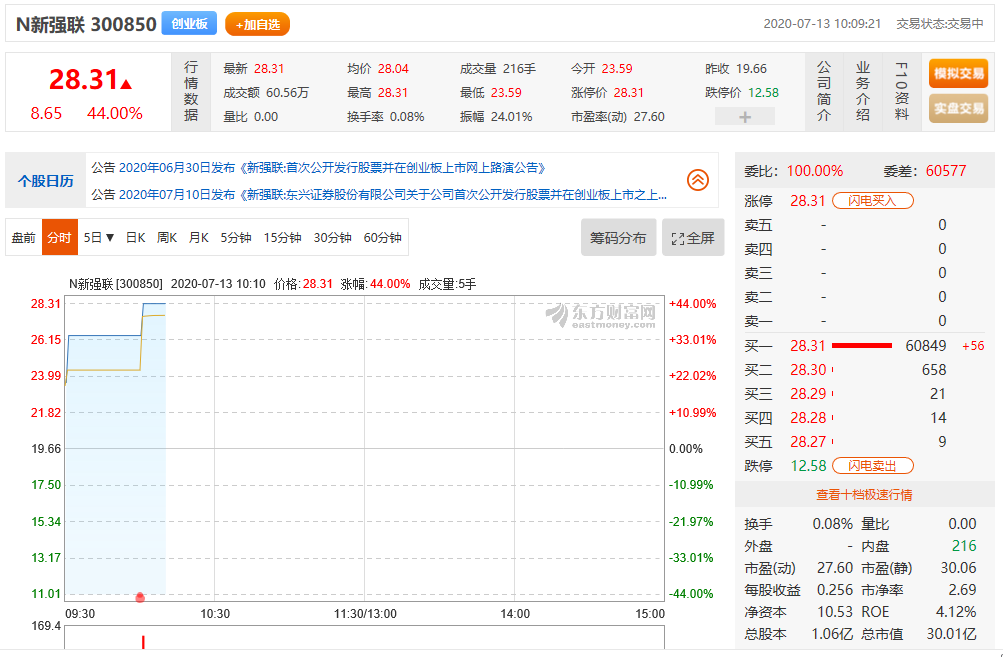The height and width of the screenshot is (657, 1003).
Task: Click the red marker dot on the time axis
Action: (x=140, y=598)
